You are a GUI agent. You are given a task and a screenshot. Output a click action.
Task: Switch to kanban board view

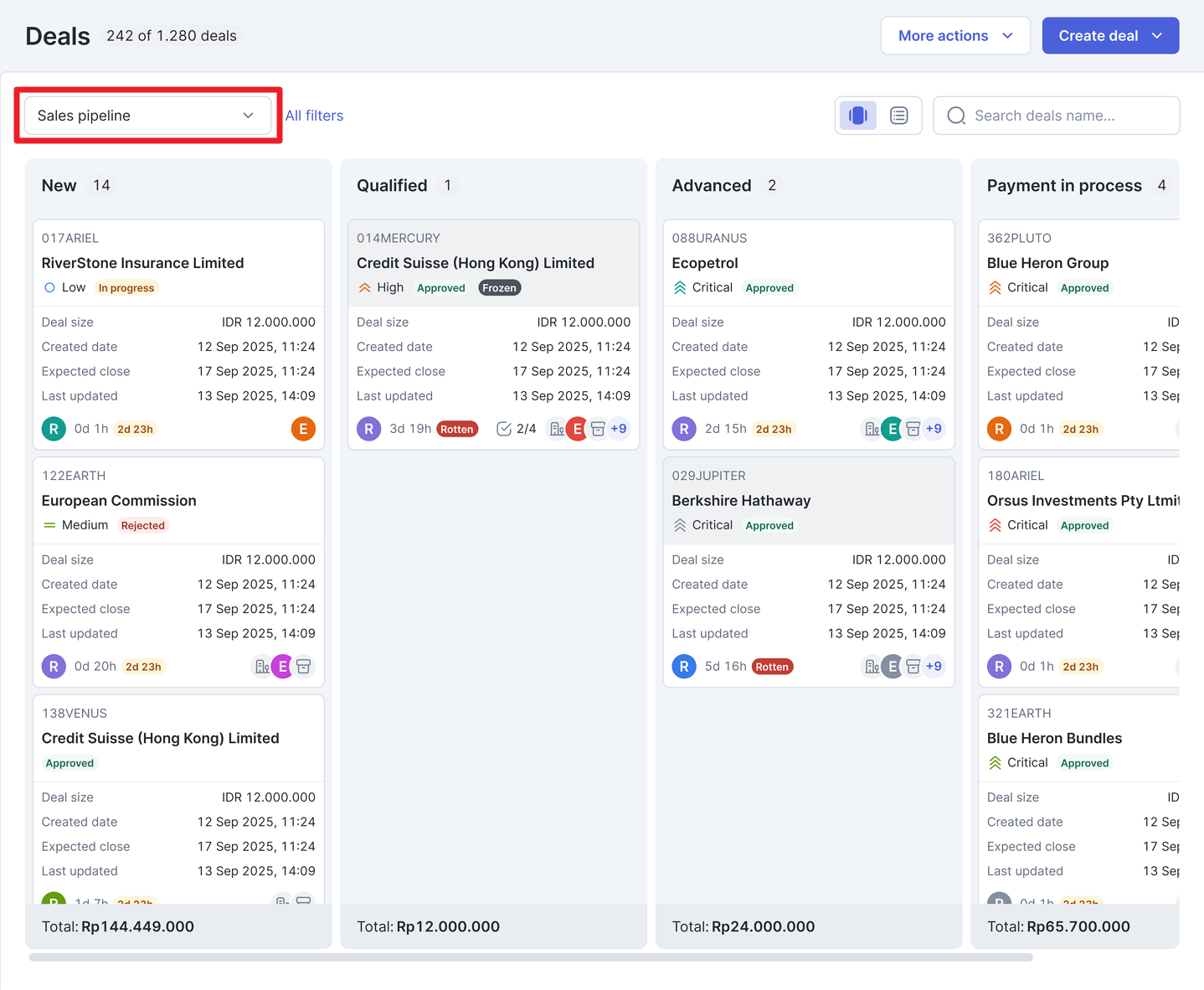858,116
